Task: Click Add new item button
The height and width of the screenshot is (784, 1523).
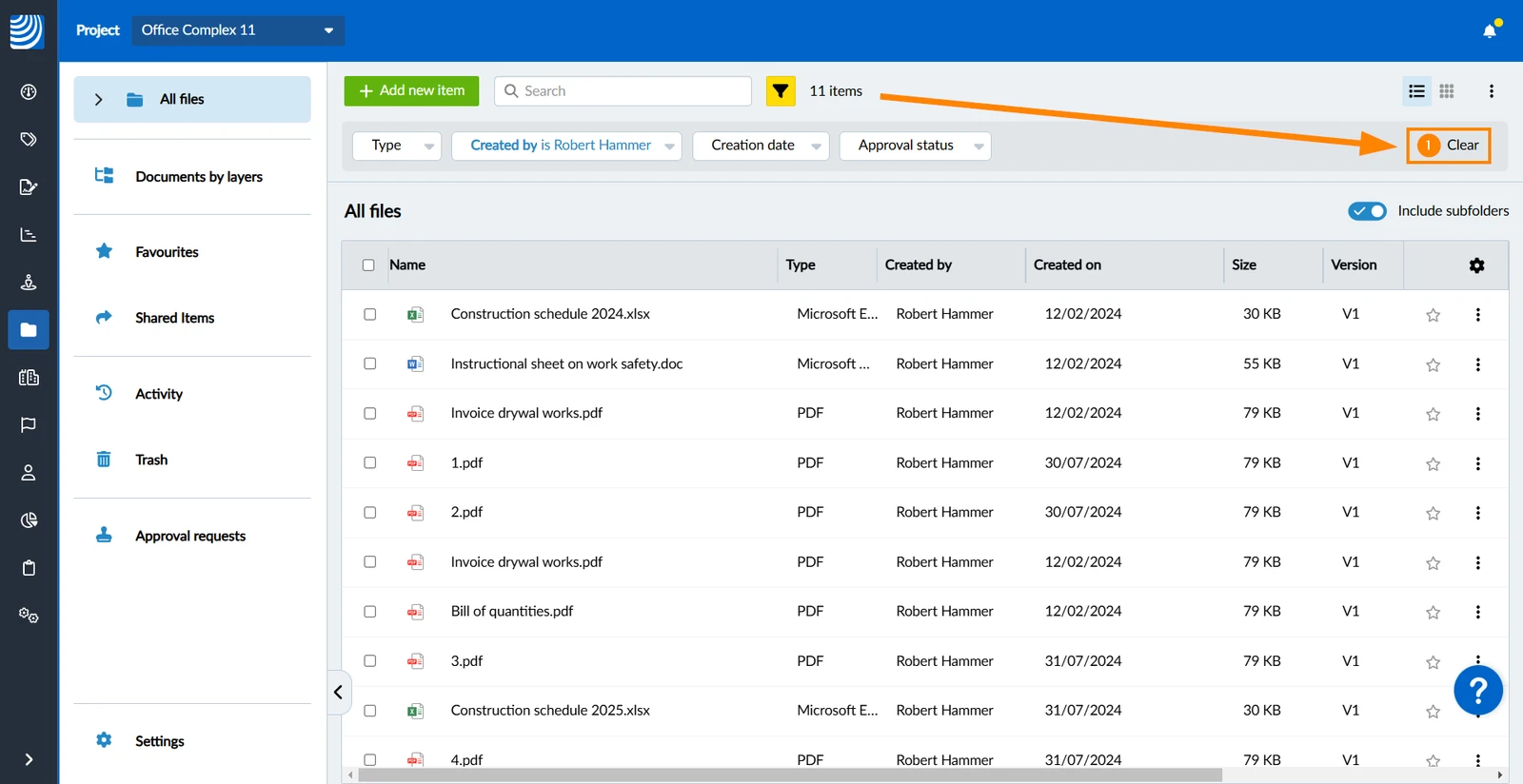Action: 411,91
